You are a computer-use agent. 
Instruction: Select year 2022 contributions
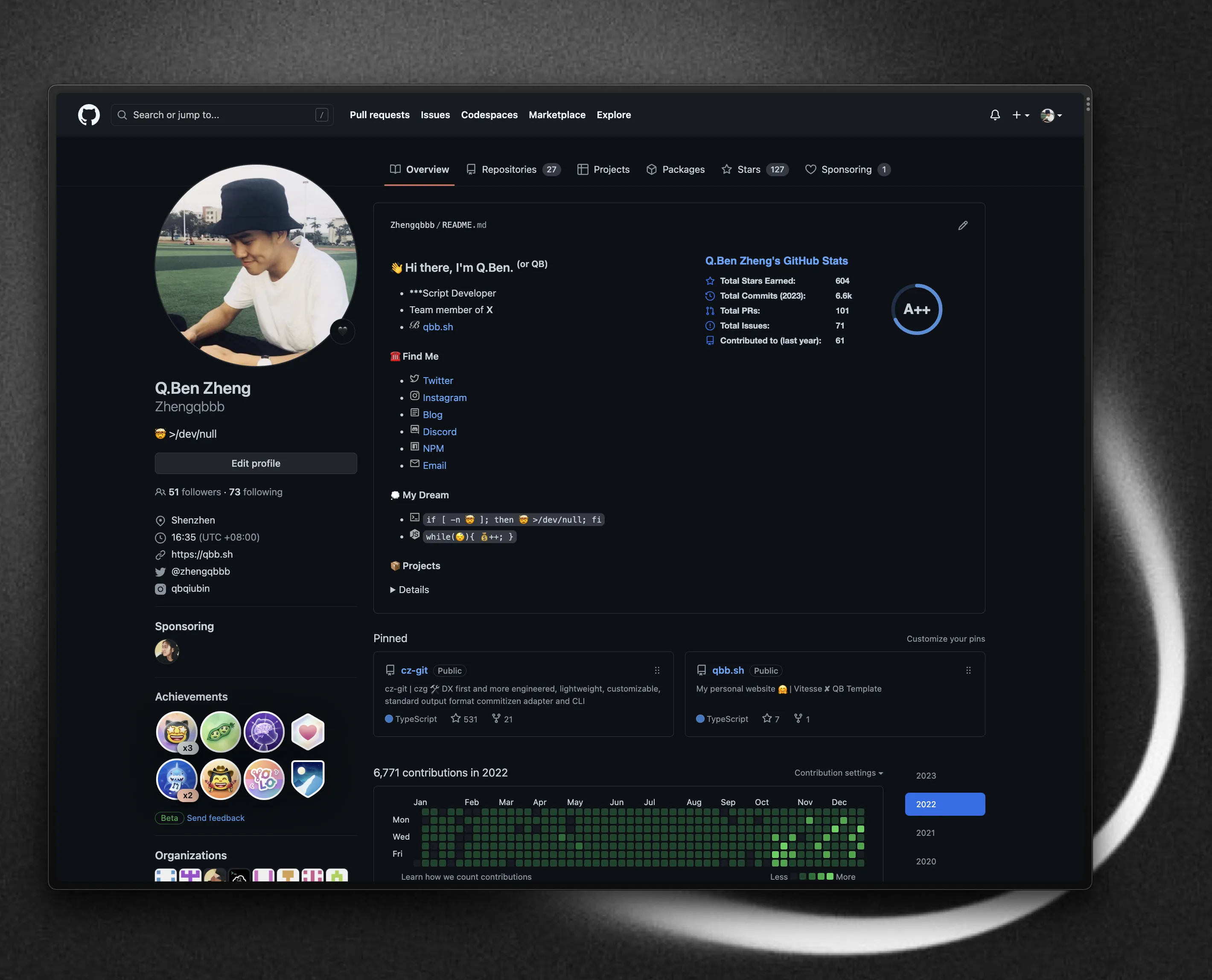(944, 804)
